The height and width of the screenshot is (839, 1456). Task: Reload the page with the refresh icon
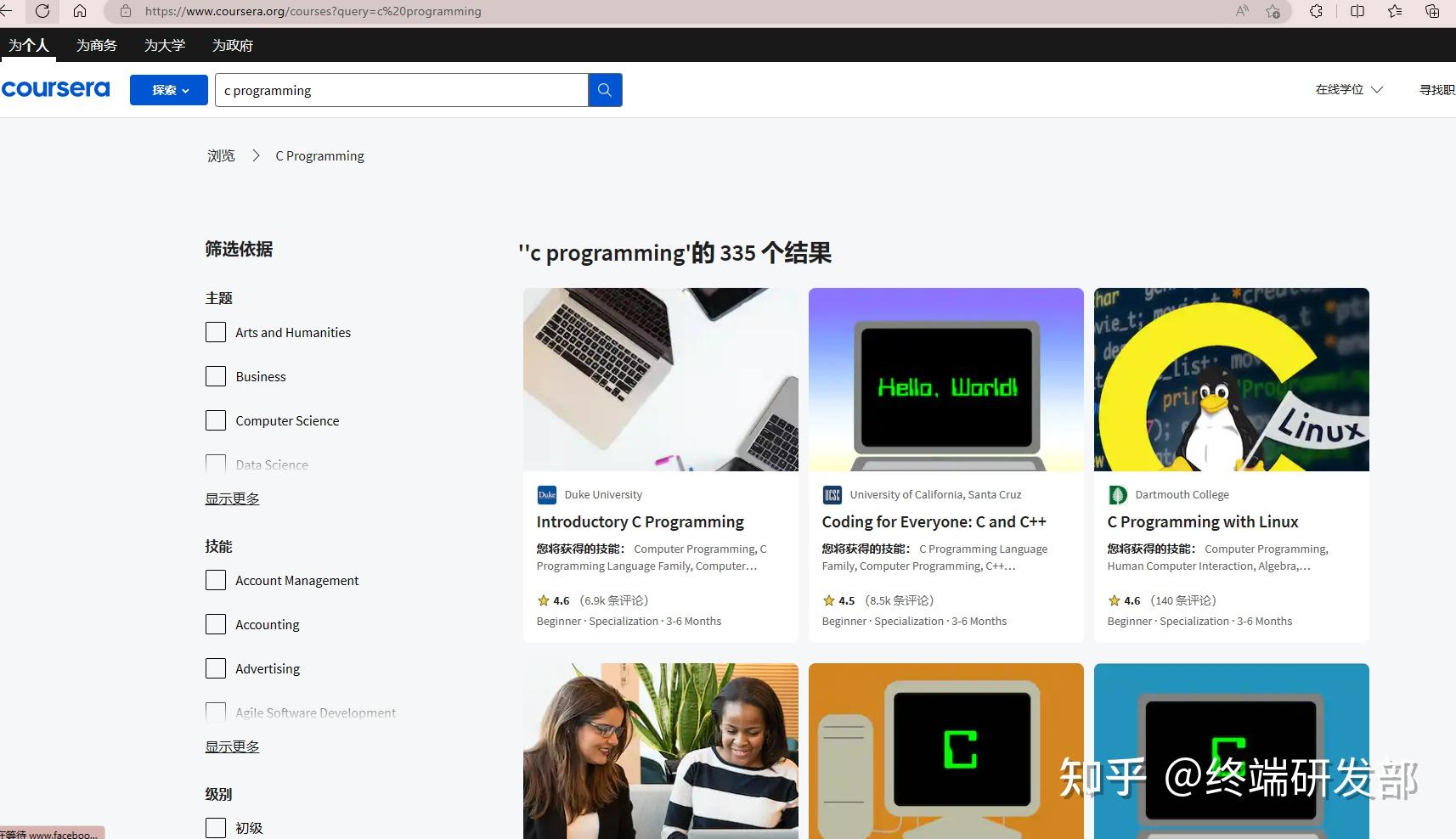click(42, 11)
